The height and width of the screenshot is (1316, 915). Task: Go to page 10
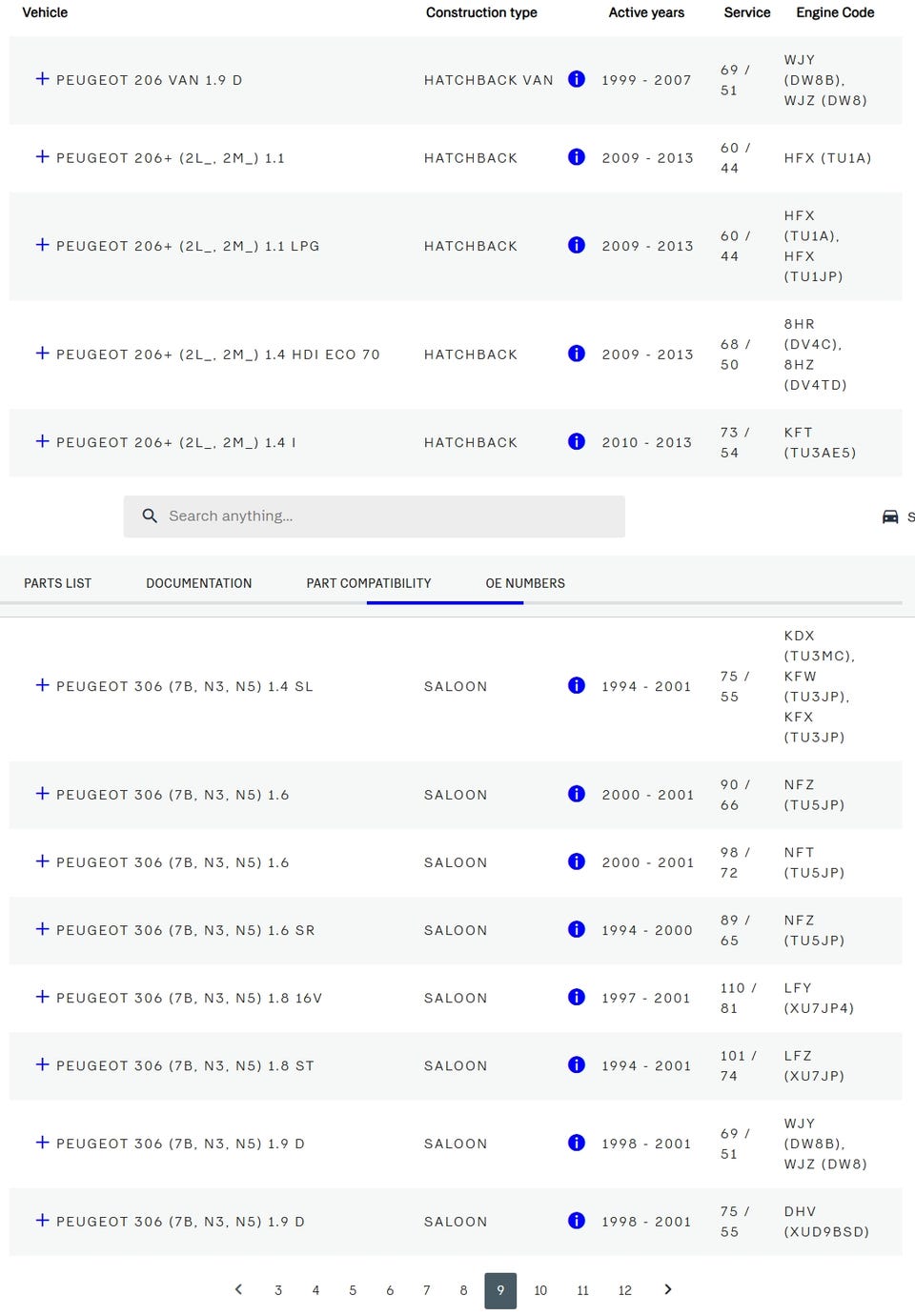tap(540, 1290)
